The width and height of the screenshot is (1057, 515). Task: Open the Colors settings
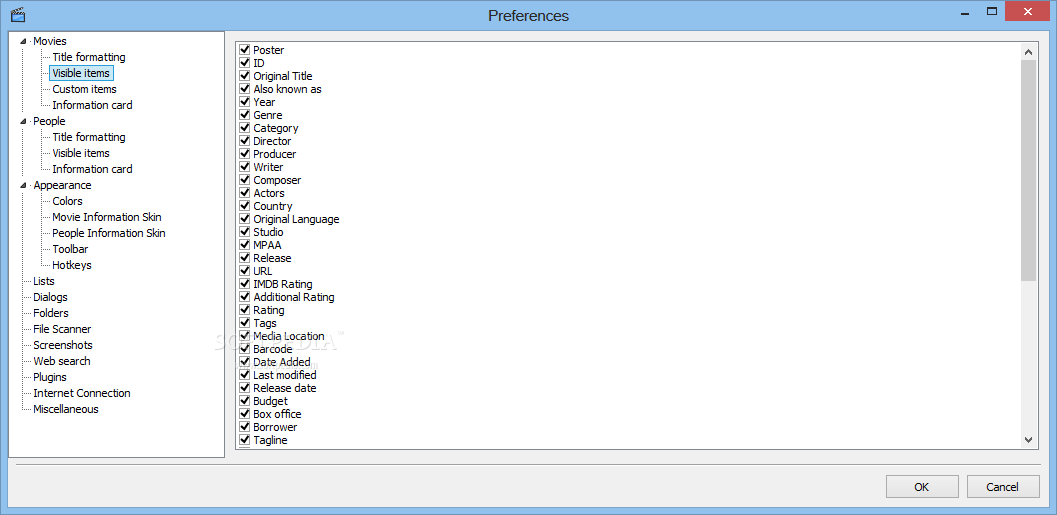coord(67,201)
